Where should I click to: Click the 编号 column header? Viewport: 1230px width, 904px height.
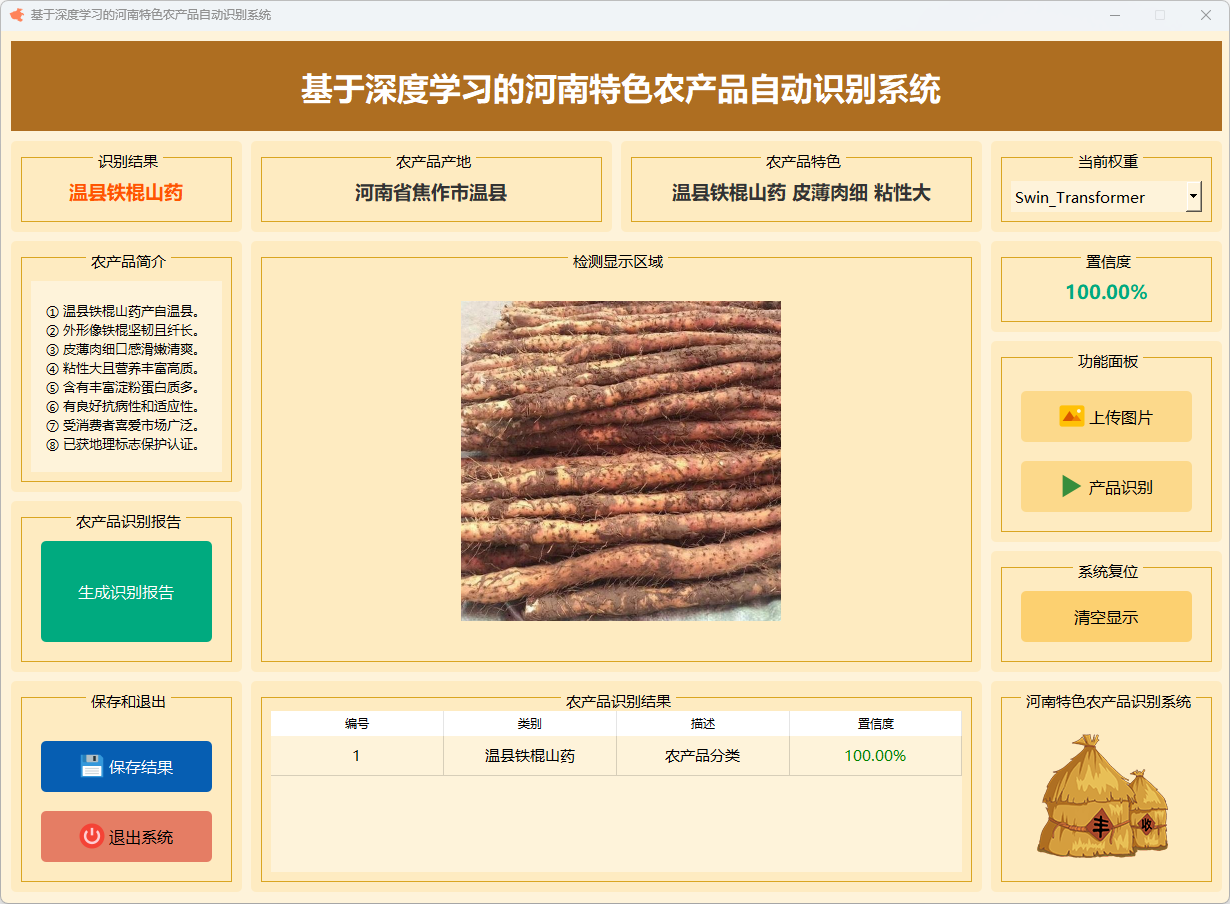point(357,724)
